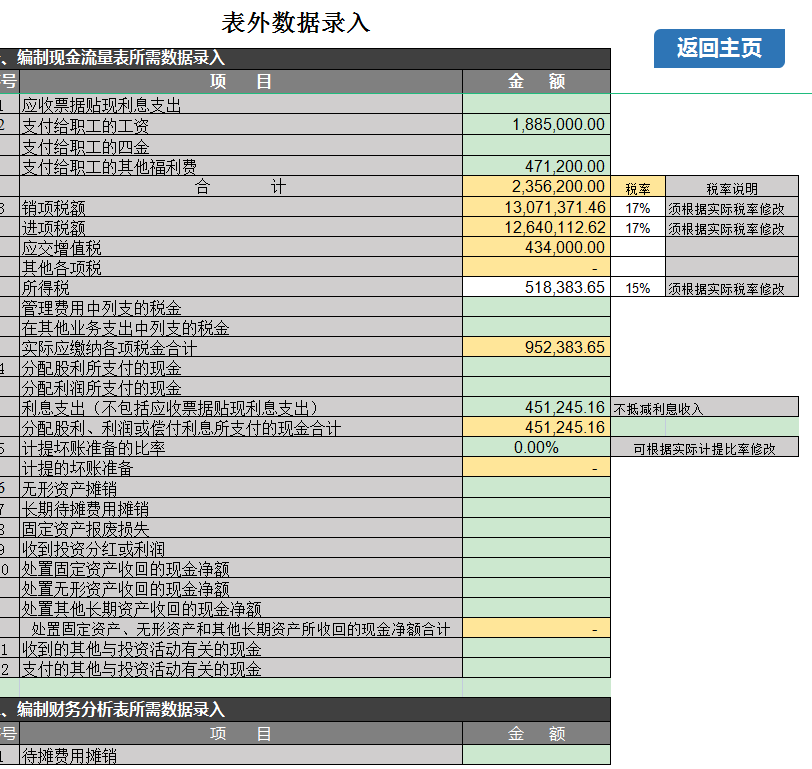Click the first 金额 column header
The height and width of the screenshot is (769, 812).
click(x=536, y=81)
